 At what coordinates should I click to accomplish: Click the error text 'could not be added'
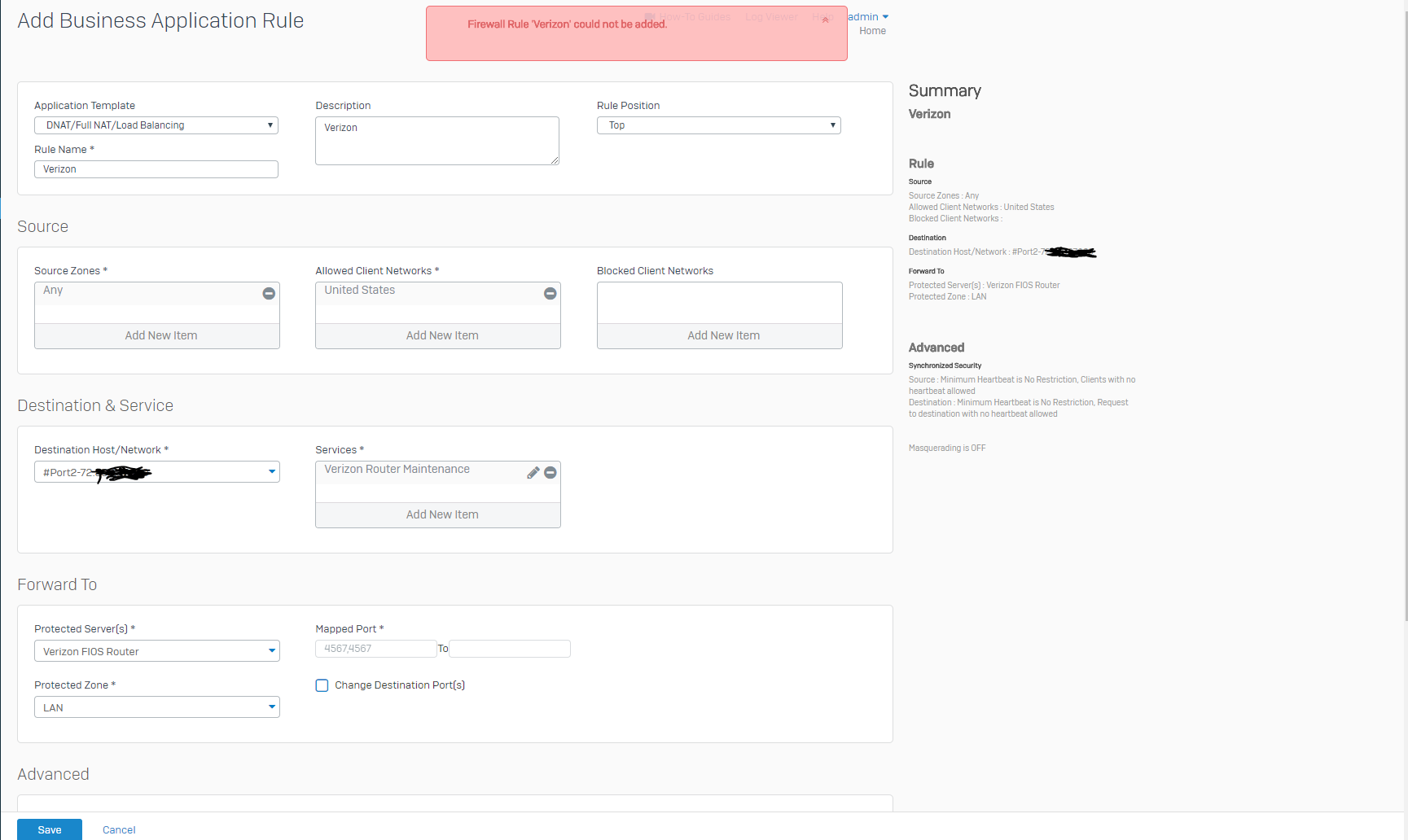click(x=620, y=24)
